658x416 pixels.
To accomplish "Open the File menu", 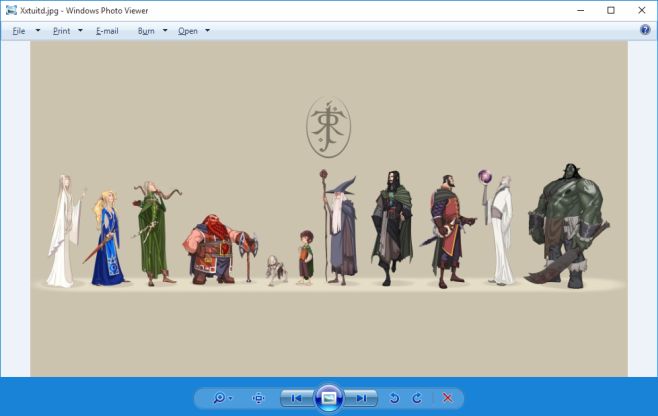I will [18, 31].
